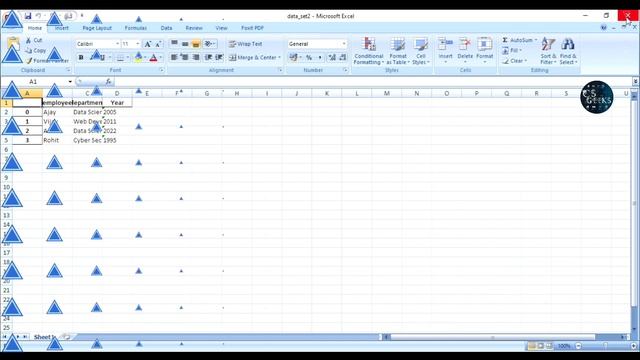The width and height of the screenshot is (640, 360).
Task: Click the Align Text Right icon
Action: pos(196,58)
